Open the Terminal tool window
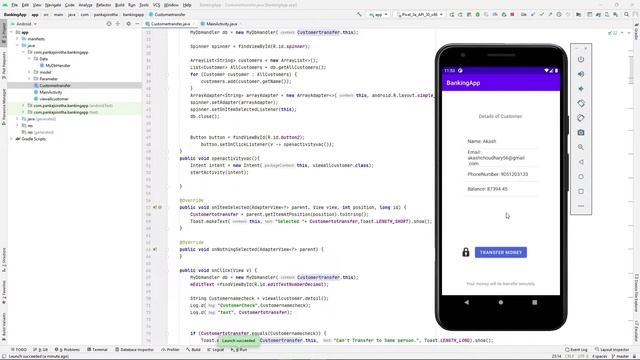 [97, 350]
